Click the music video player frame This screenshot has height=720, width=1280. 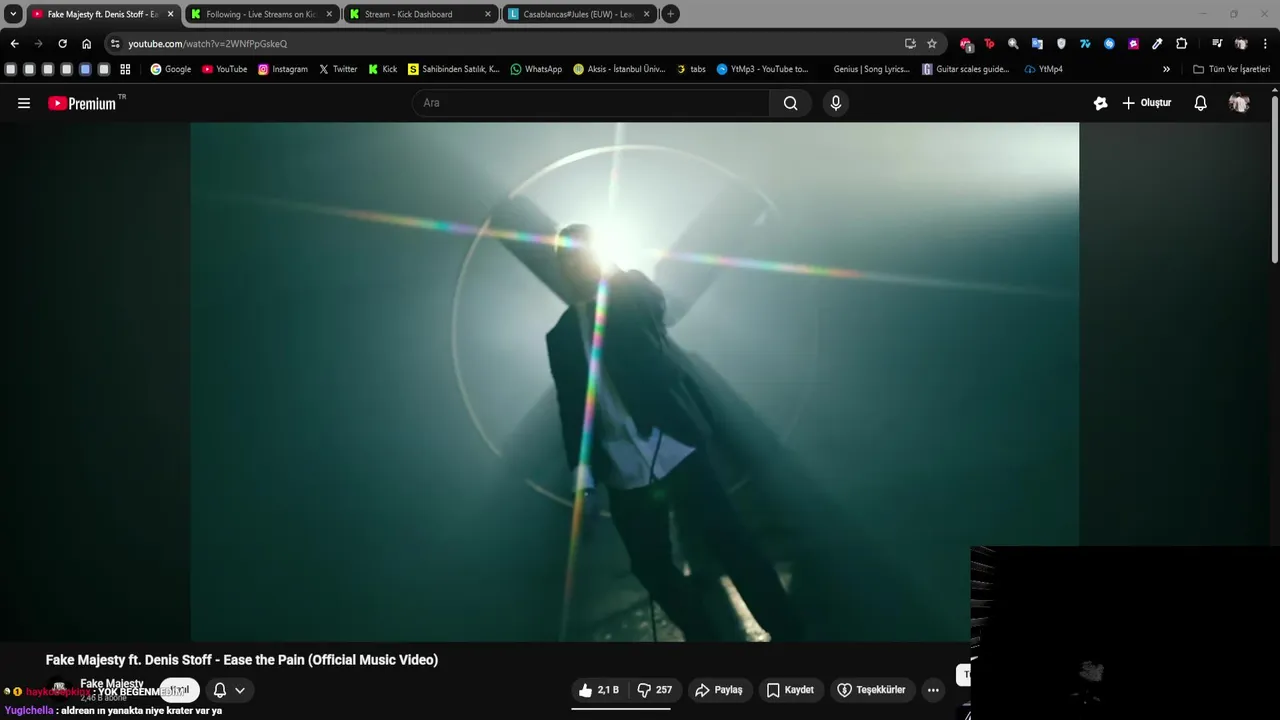[635, 382]
